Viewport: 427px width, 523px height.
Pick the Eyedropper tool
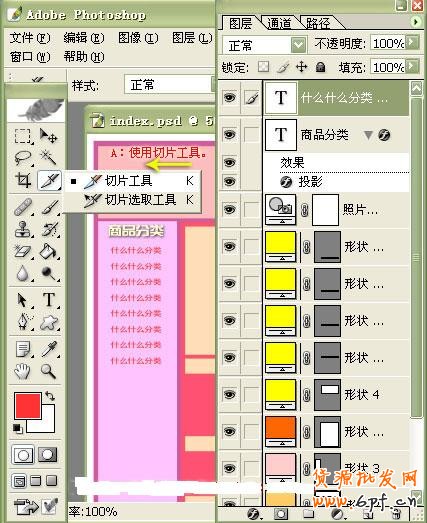[x=49, y=349]
